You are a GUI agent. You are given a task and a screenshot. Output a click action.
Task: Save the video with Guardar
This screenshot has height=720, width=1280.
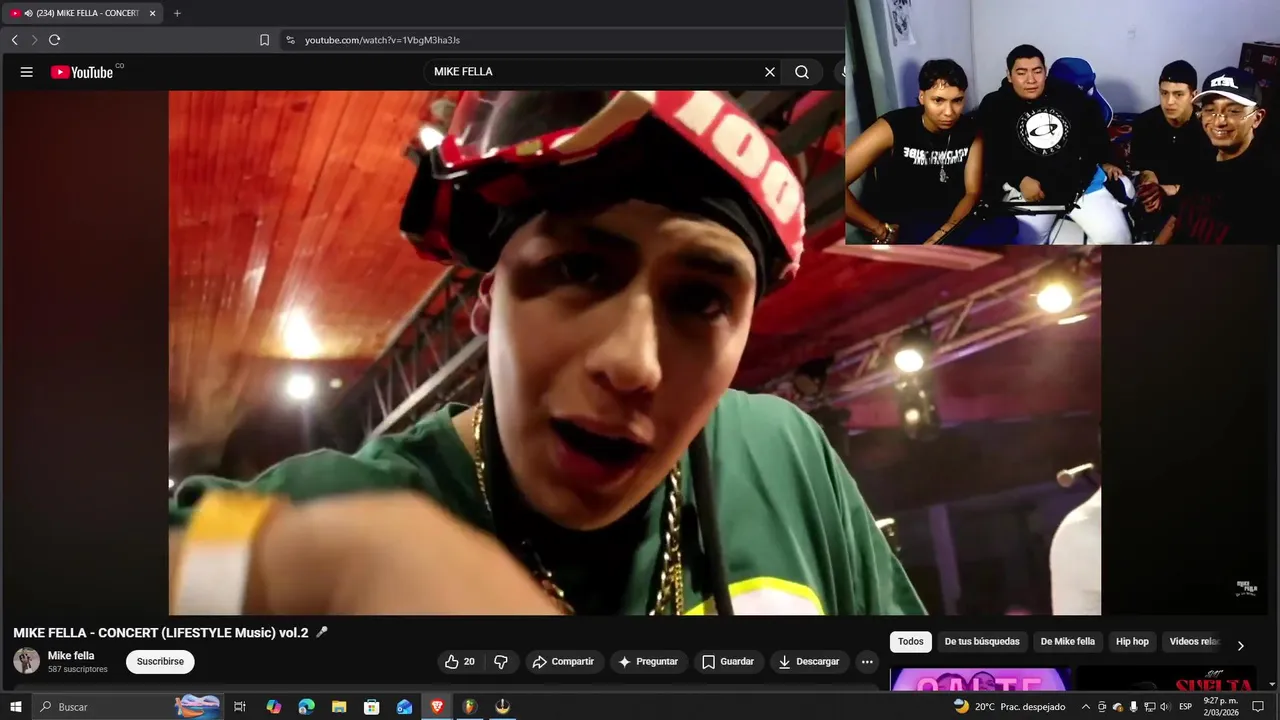pyautogui.click(x=728, y=661)
